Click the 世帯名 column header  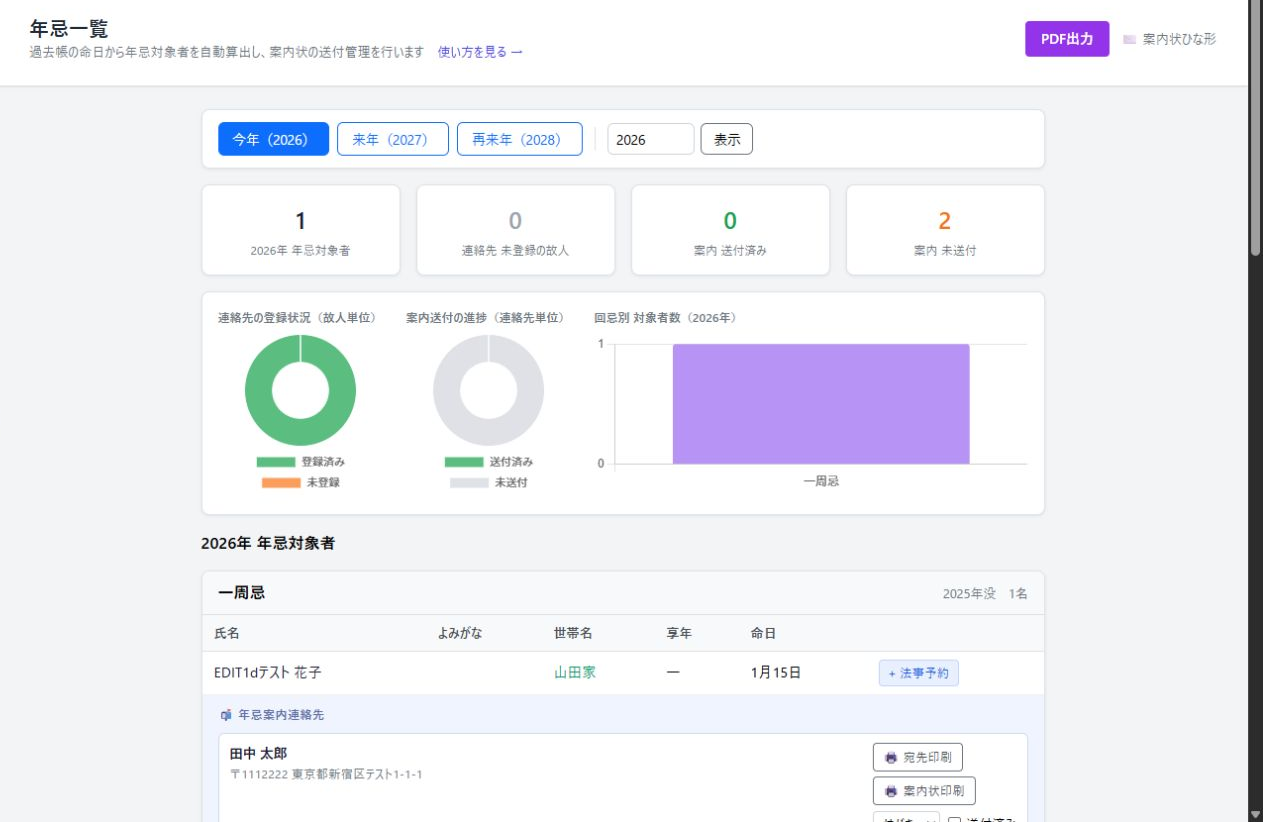(x=573, y=633)
